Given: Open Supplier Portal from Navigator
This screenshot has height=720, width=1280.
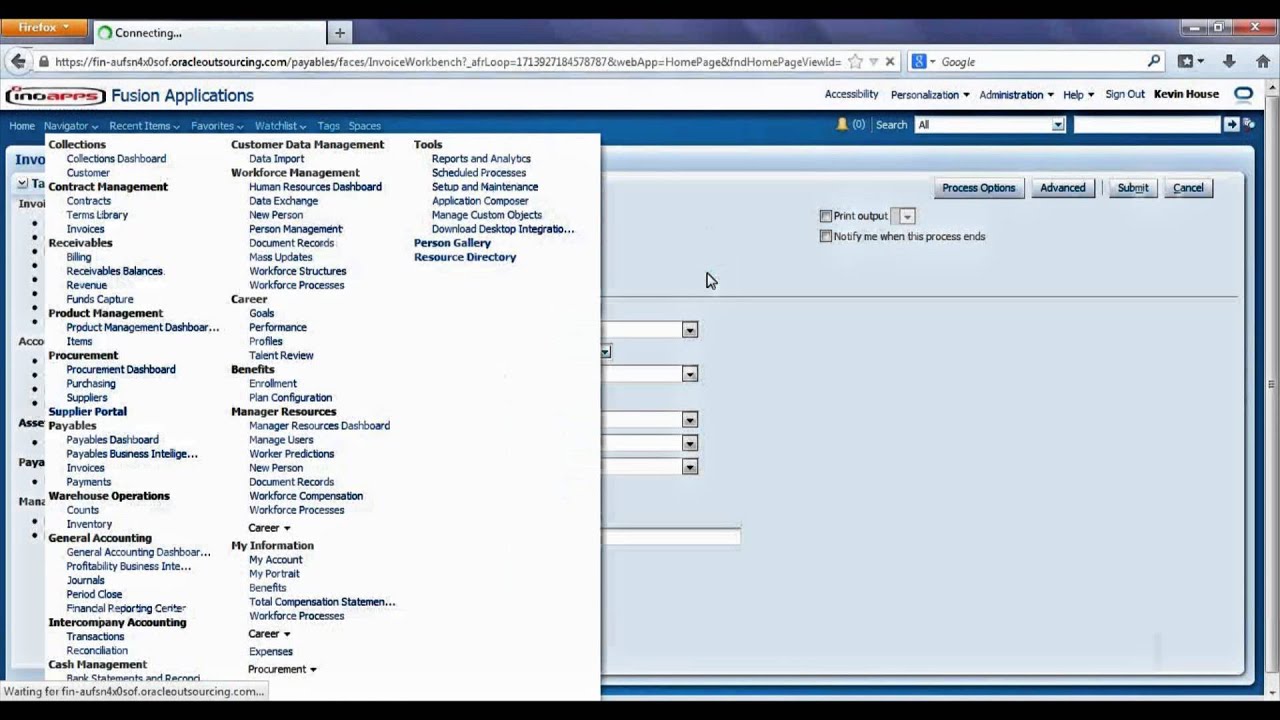Looking at the screenshot, I should pyautogui.click(x=87, y=412).
